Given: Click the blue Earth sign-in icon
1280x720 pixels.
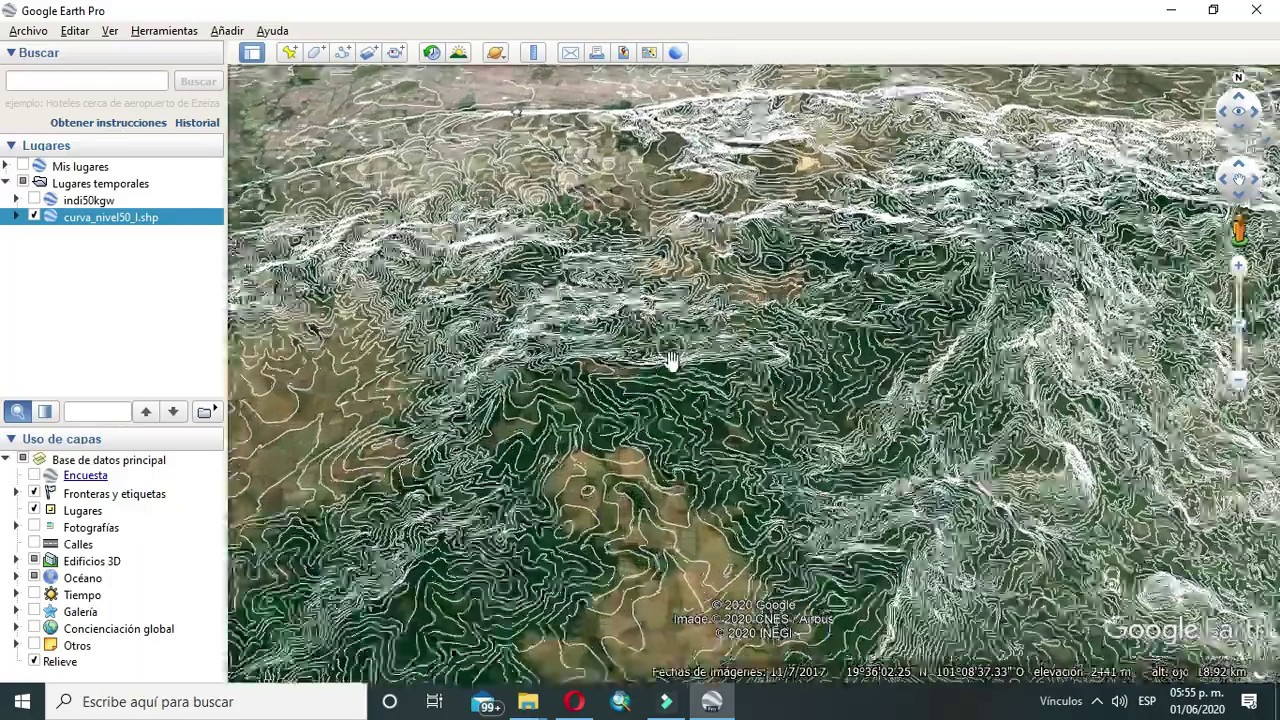Looking at the screenshot, I should click(676, 53).
